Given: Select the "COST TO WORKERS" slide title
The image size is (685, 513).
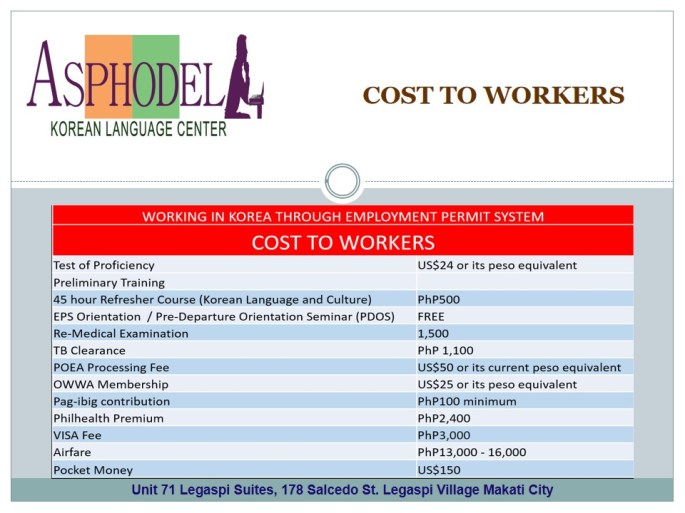Looking at the screenshot, I should pyautogui.click(x=493, y=96).
